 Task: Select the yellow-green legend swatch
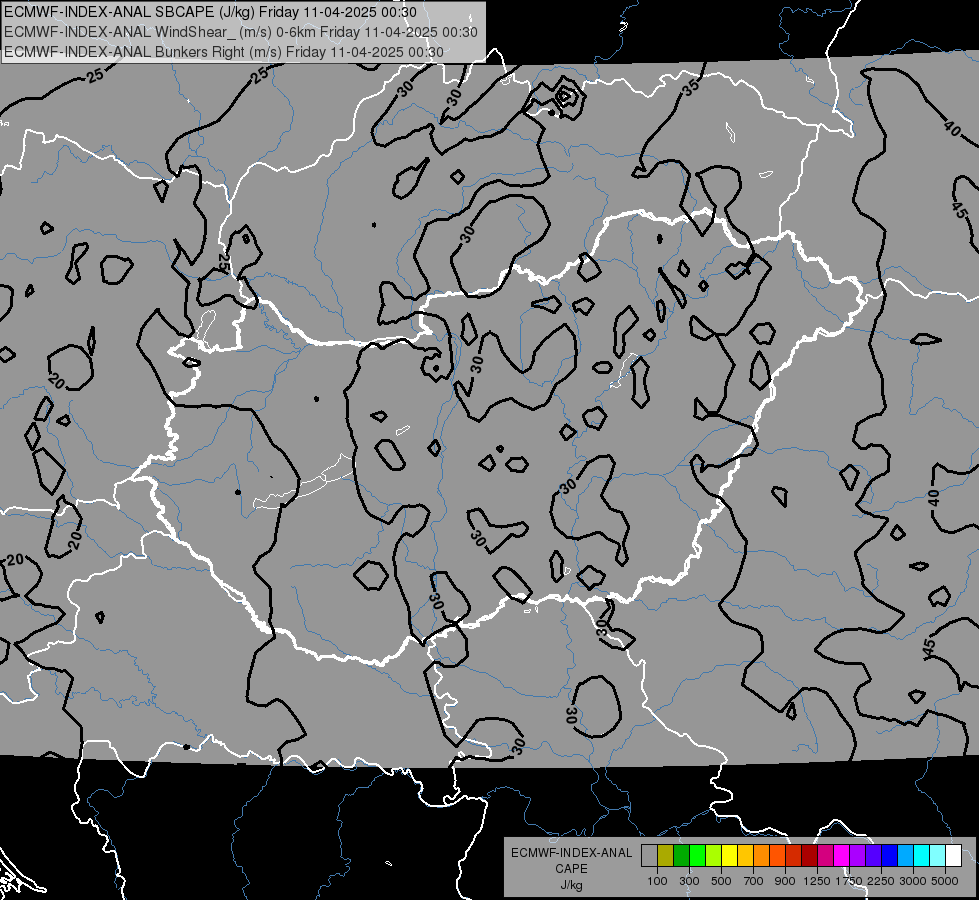click(713, 856)
